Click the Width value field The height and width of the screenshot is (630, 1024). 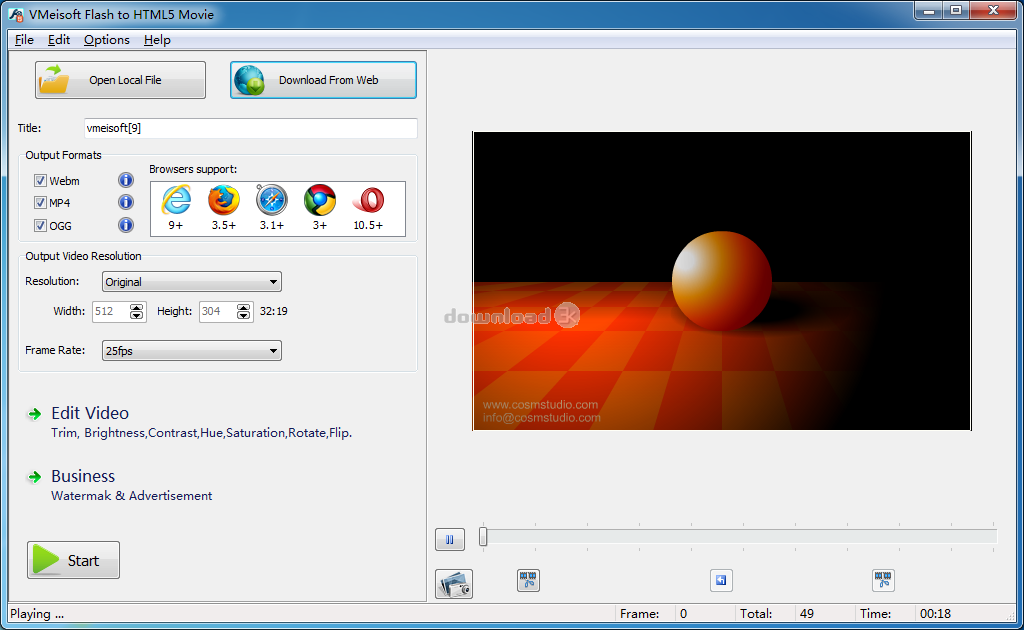pos(111,311)
